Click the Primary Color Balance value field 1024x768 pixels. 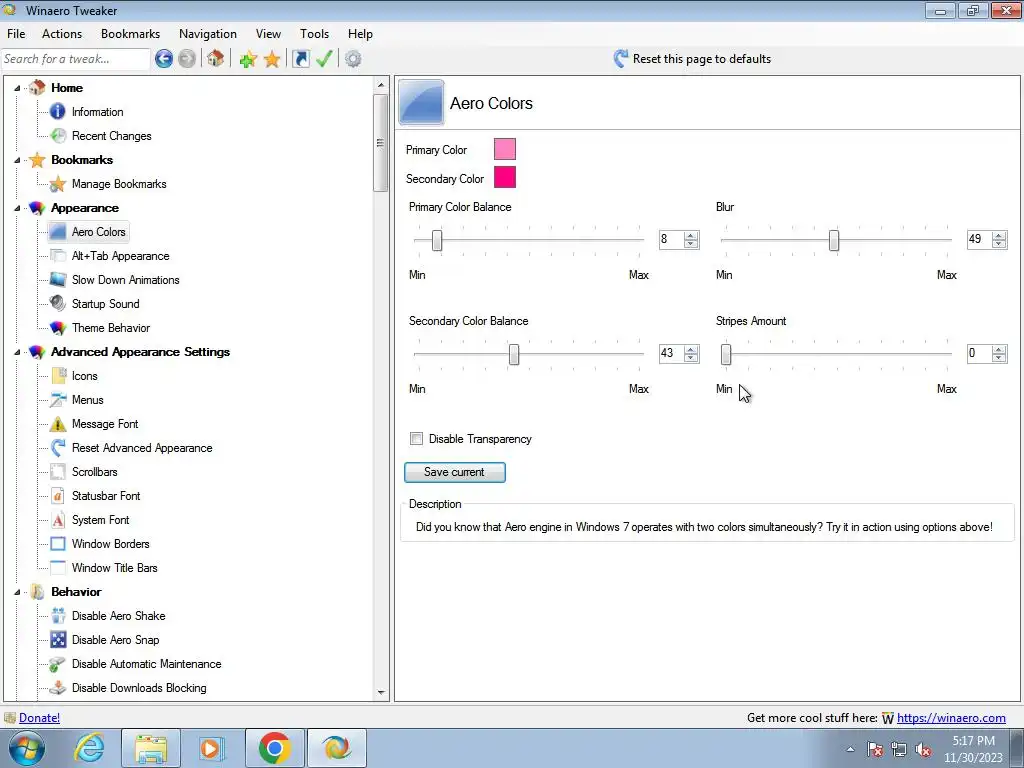(671, 239)
